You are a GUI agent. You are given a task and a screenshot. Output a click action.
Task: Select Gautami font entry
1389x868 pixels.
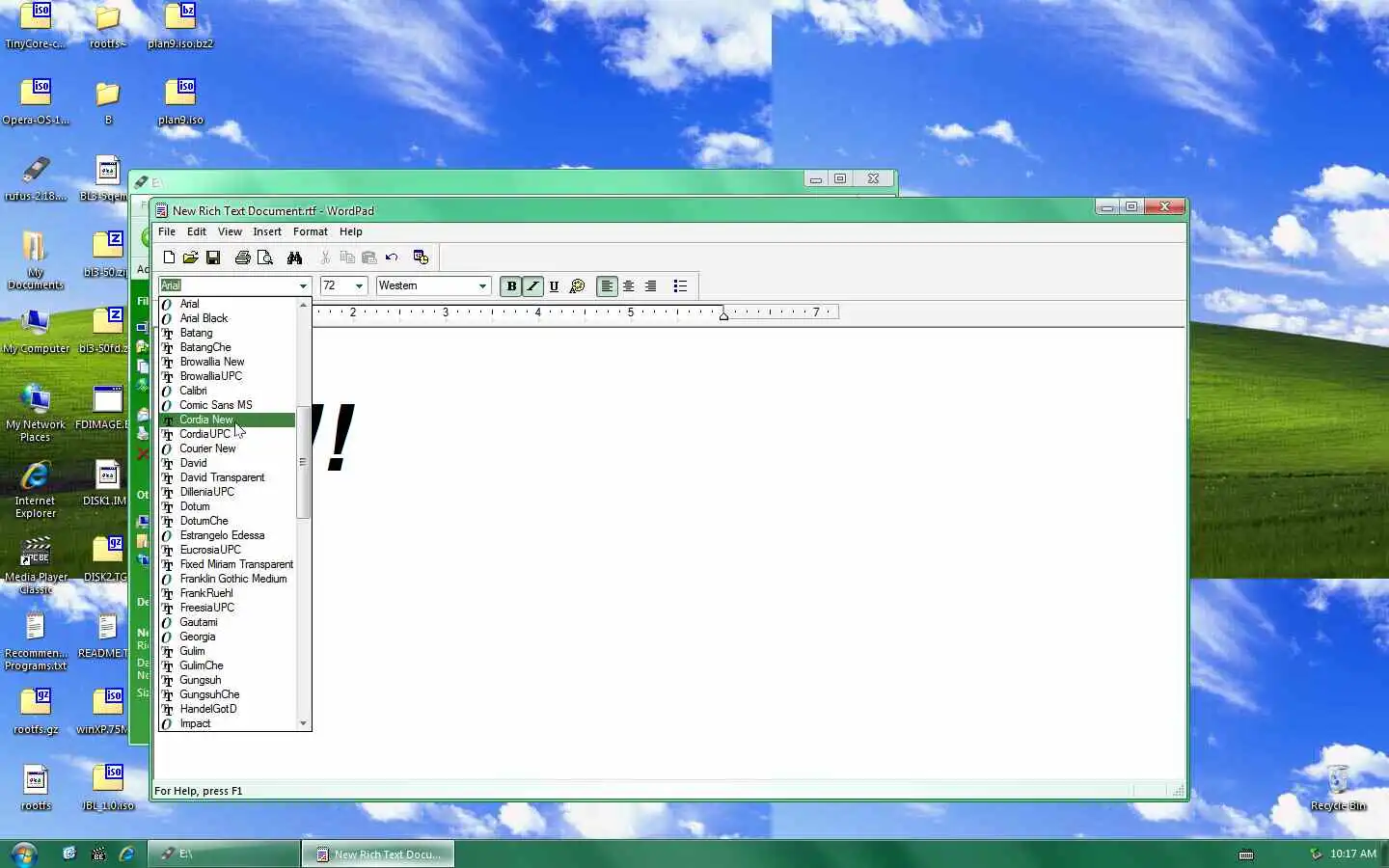(227, 622)
